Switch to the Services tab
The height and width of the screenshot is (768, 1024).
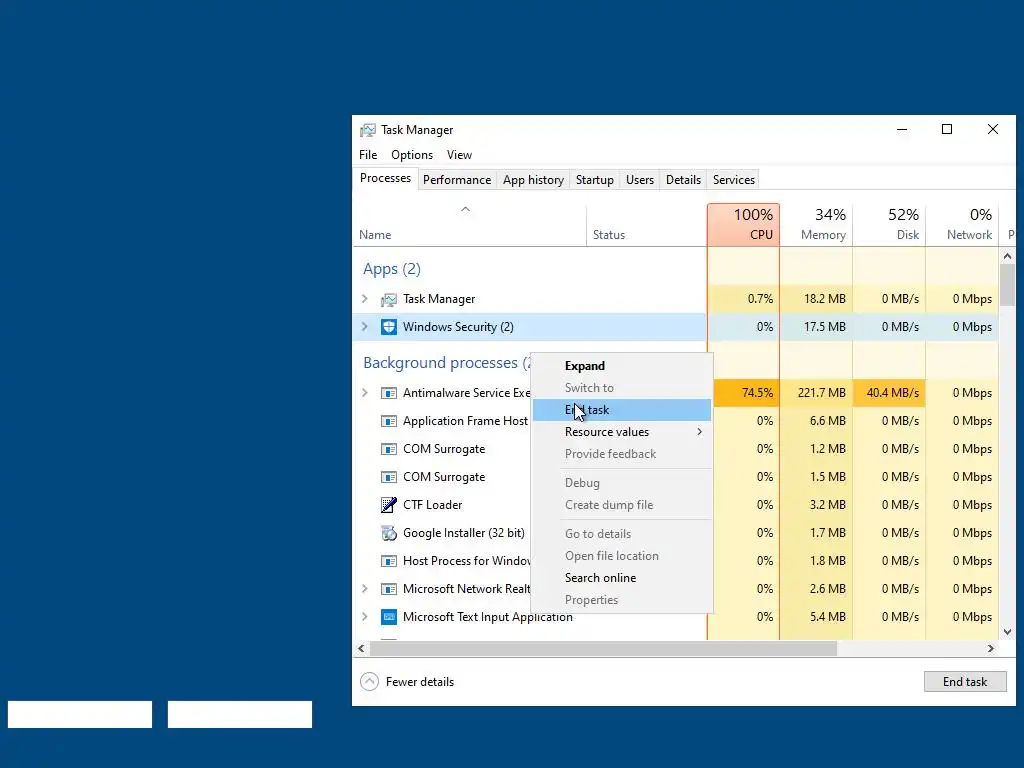pyautogui.click(x=733, y=180)
